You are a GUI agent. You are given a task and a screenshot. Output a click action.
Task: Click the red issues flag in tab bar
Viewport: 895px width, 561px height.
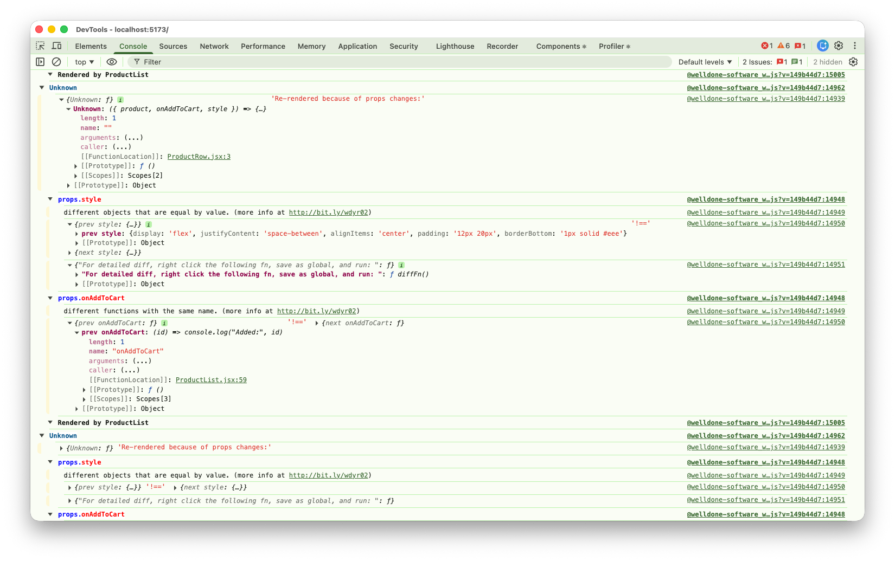(800, 46)
